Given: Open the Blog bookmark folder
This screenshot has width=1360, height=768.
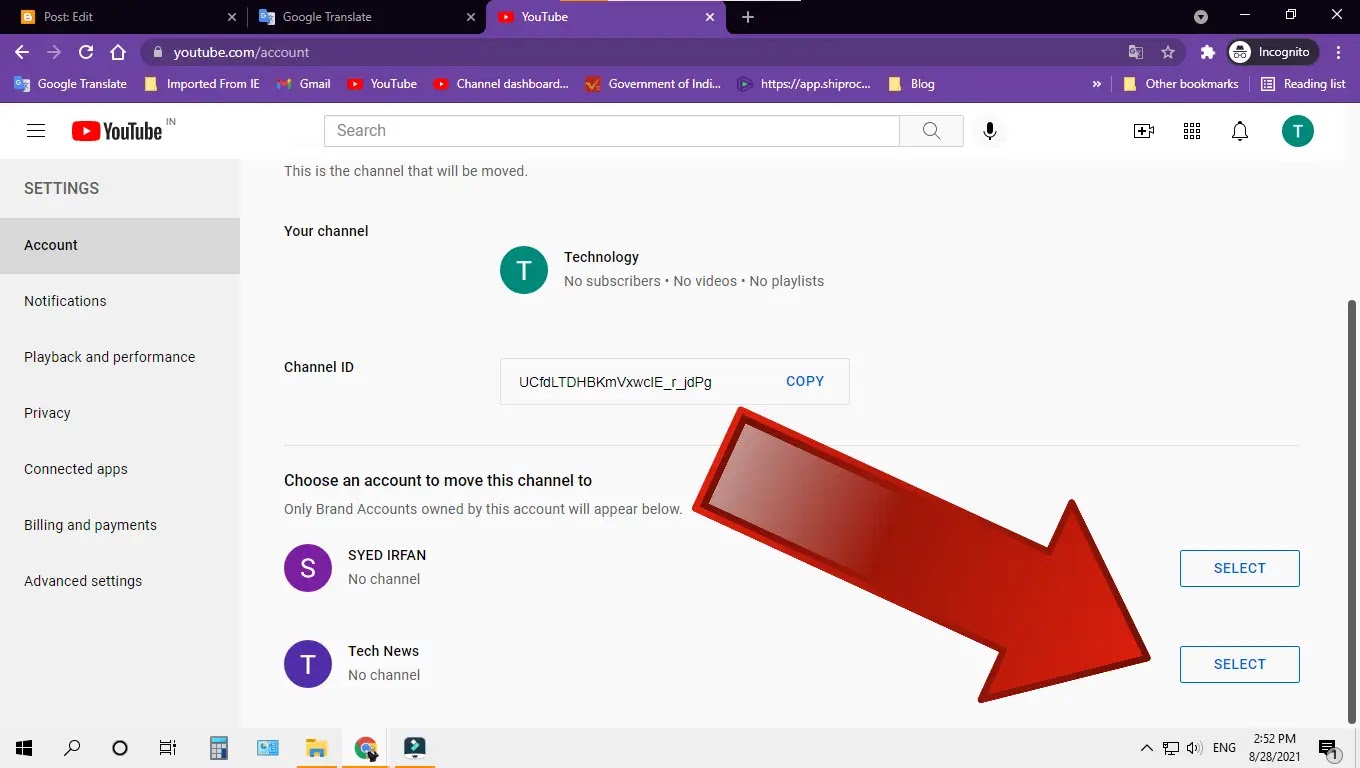Looking at the screenshot, I should coord(911,84).
